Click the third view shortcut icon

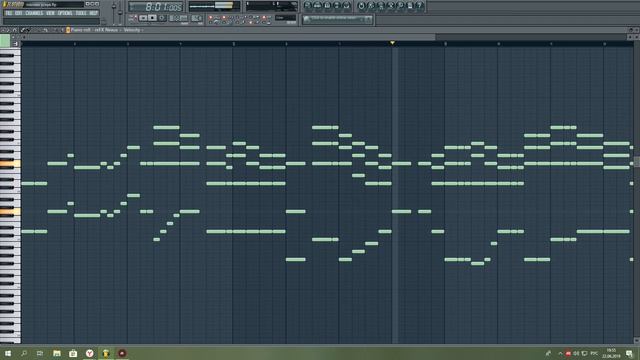tap(327, 6)
